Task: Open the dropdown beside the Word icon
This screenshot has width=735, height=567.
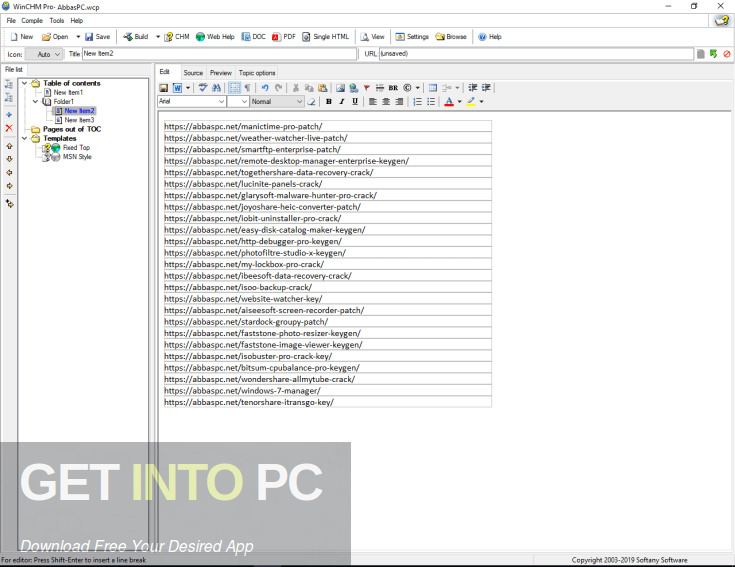Action: click(x=188, y=88)
